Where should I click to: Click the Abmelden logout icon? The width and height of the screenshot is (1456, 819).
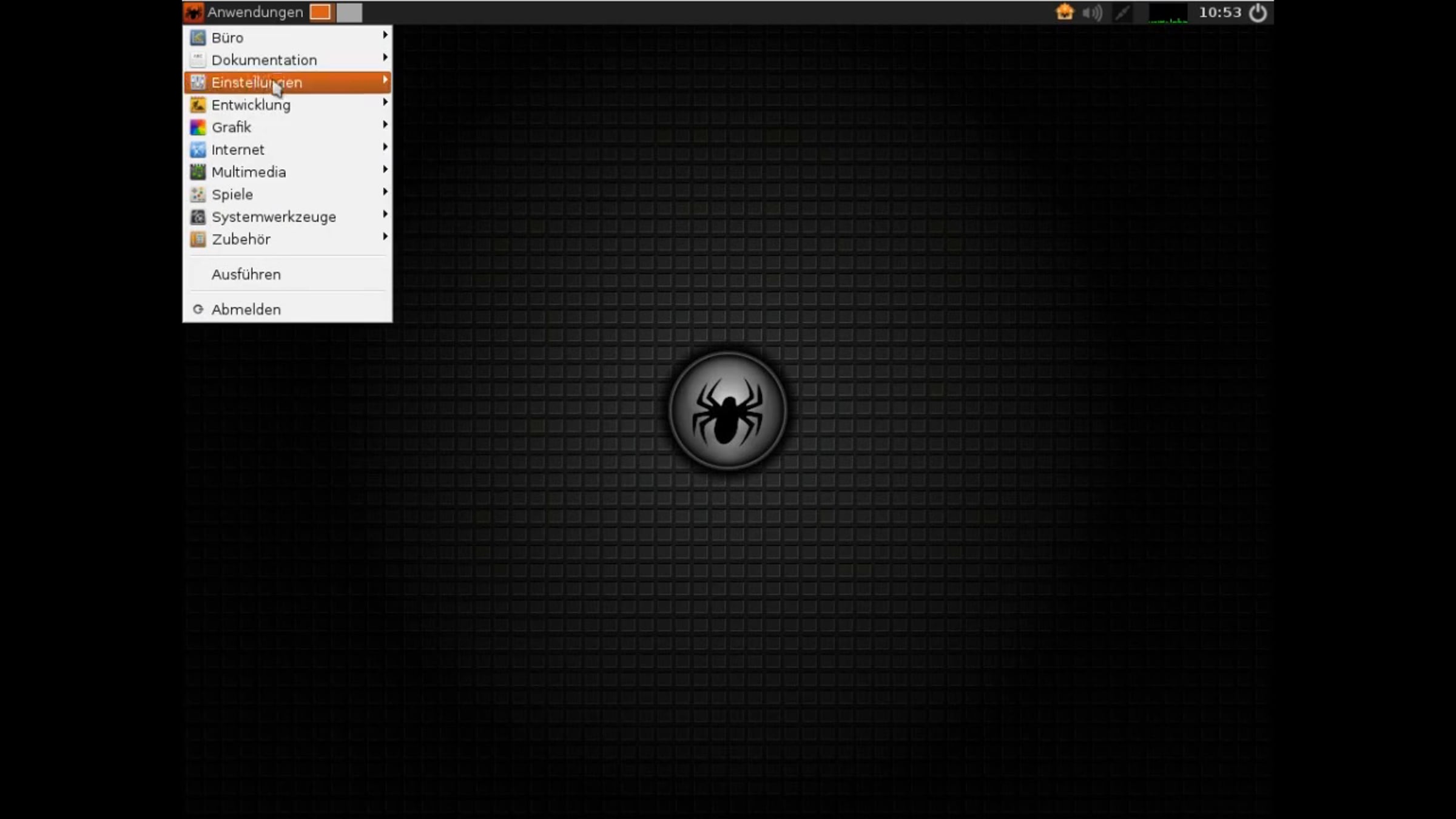tap(198, 309)
